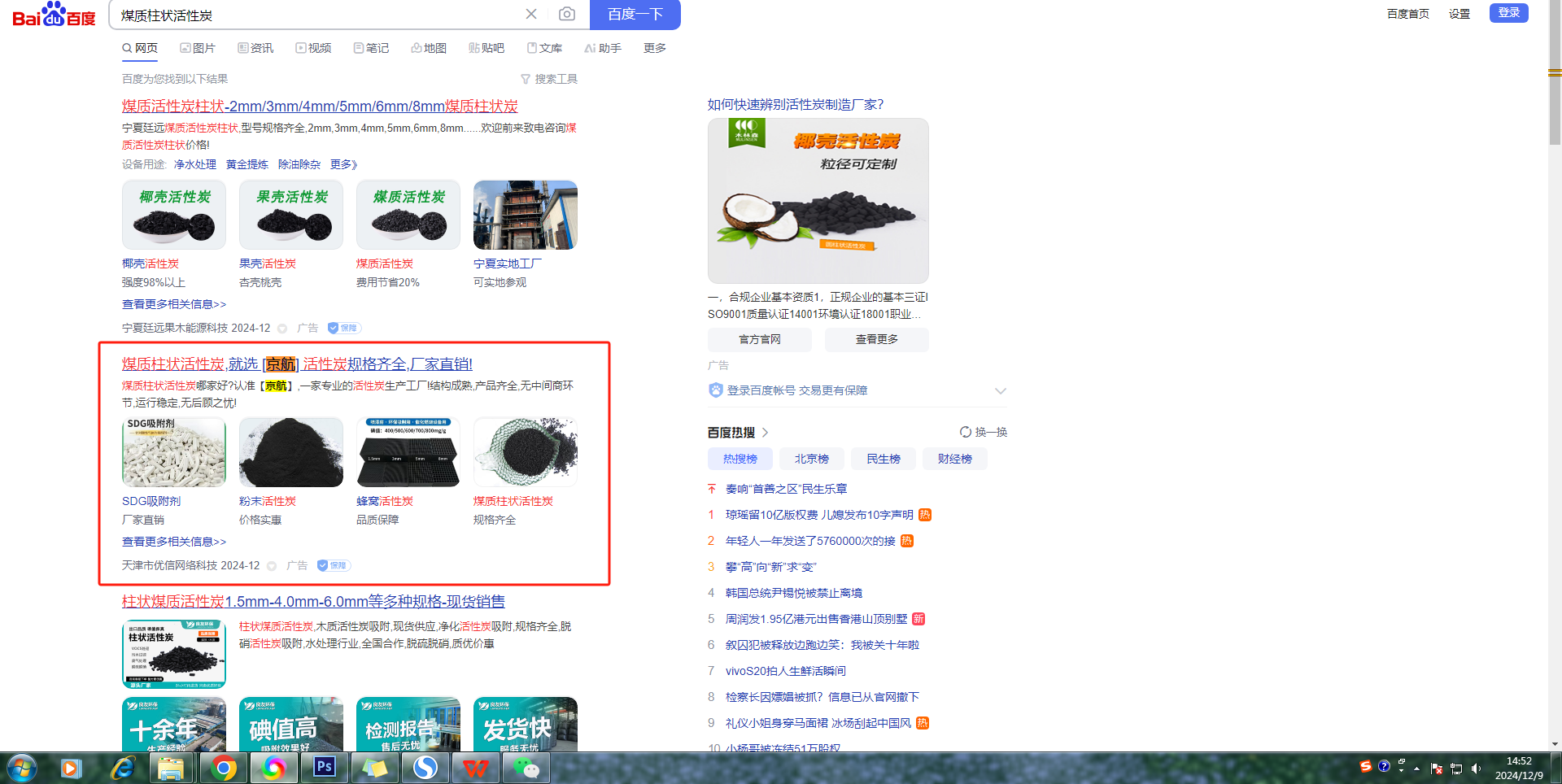Expand the 更多 search categories

pos(655,48)
